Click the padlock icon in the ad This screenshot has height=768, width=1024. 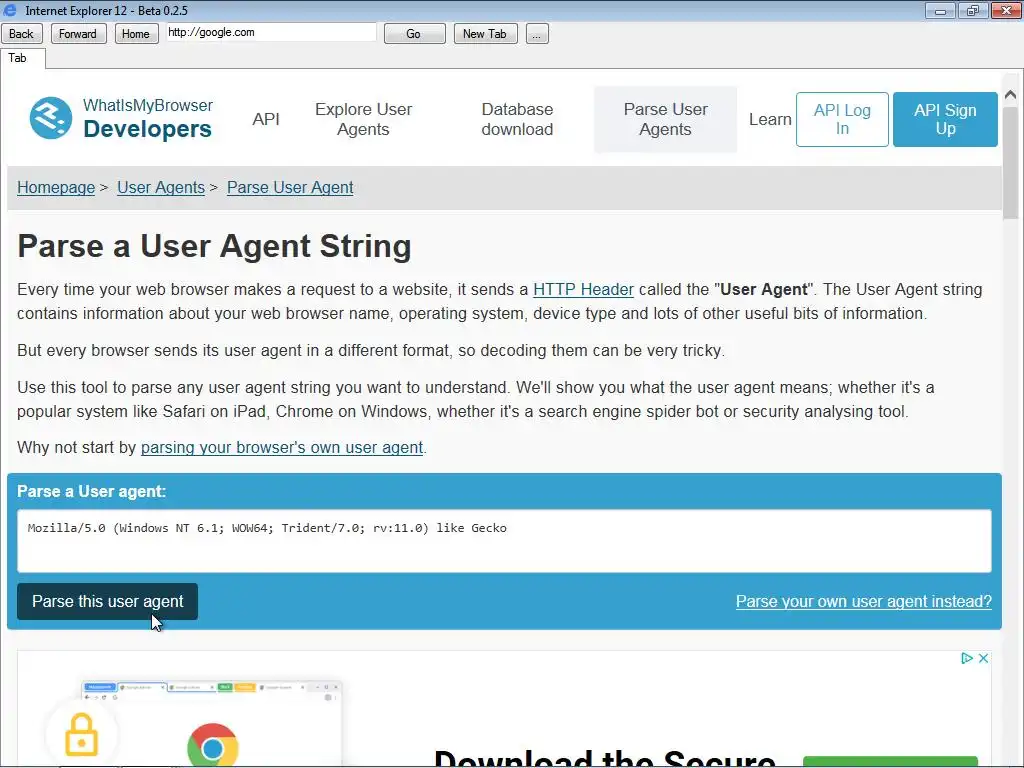tap(82, 735)
